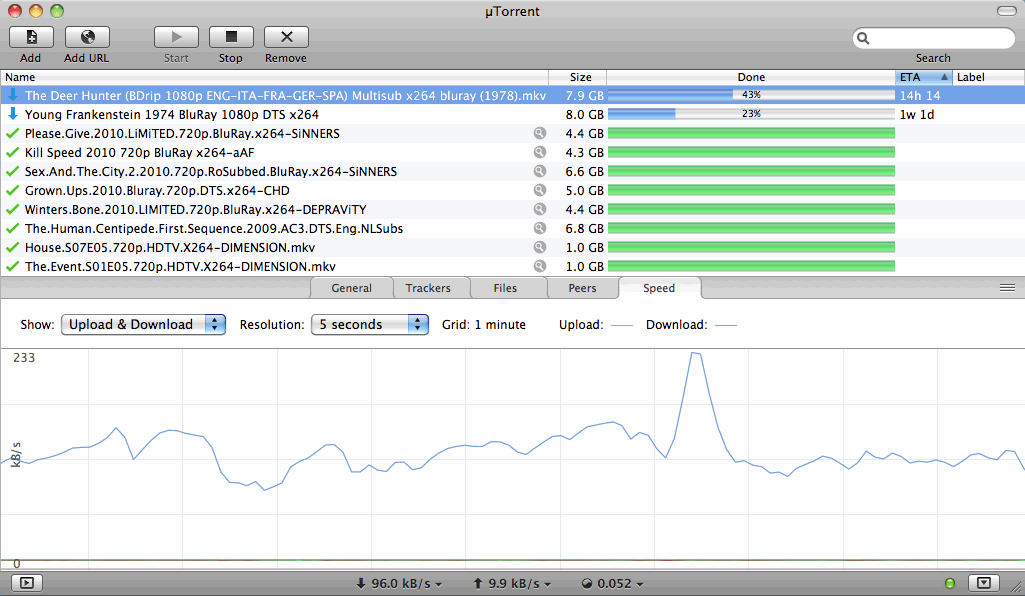Select The.Human.Centipede.First.Sequence torrent row

click(512, 228)
